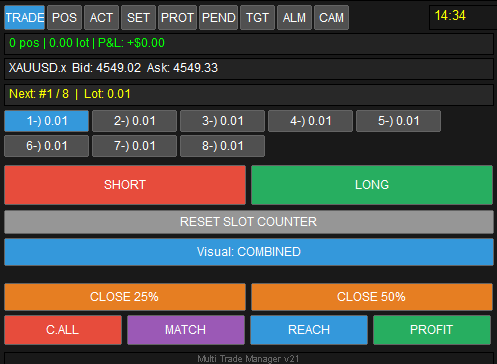Click CLOSE 50% button
The image size is (497, 364).
[x=372, y=297]
